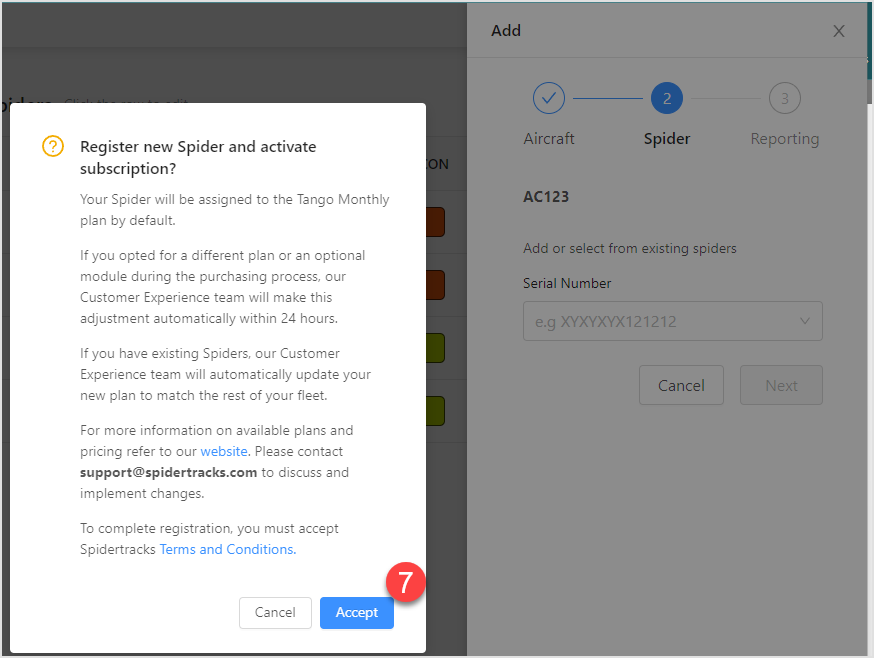The image size is (874, 658).
Task: Open the pricing website link
Action: [224, 451]
